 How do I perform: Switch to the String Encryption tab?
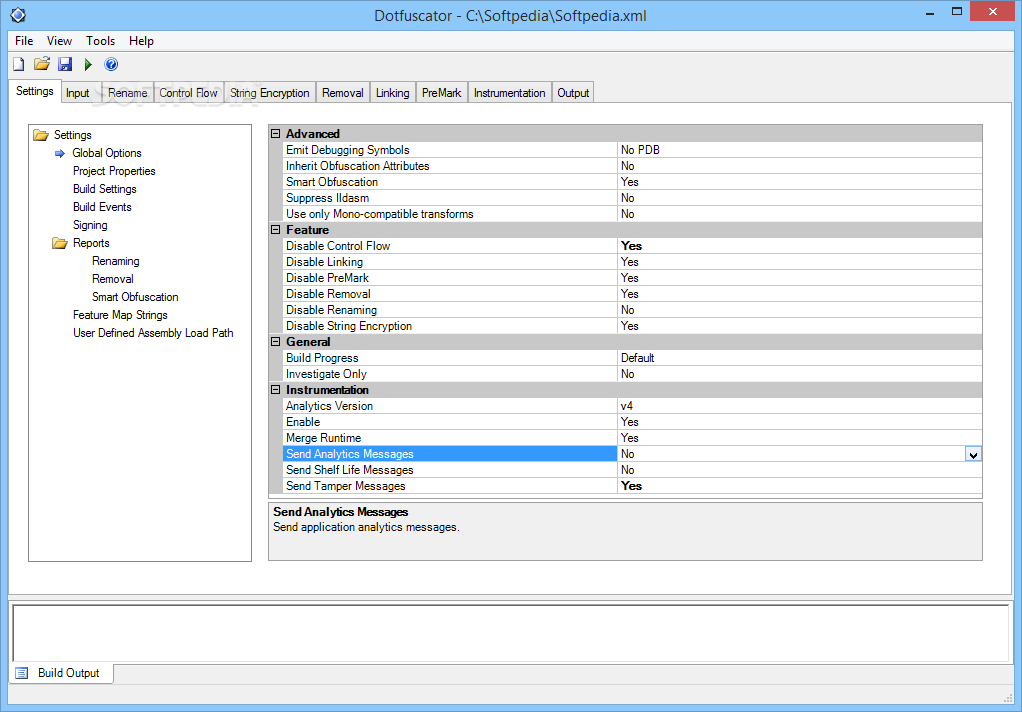(269, 91)
